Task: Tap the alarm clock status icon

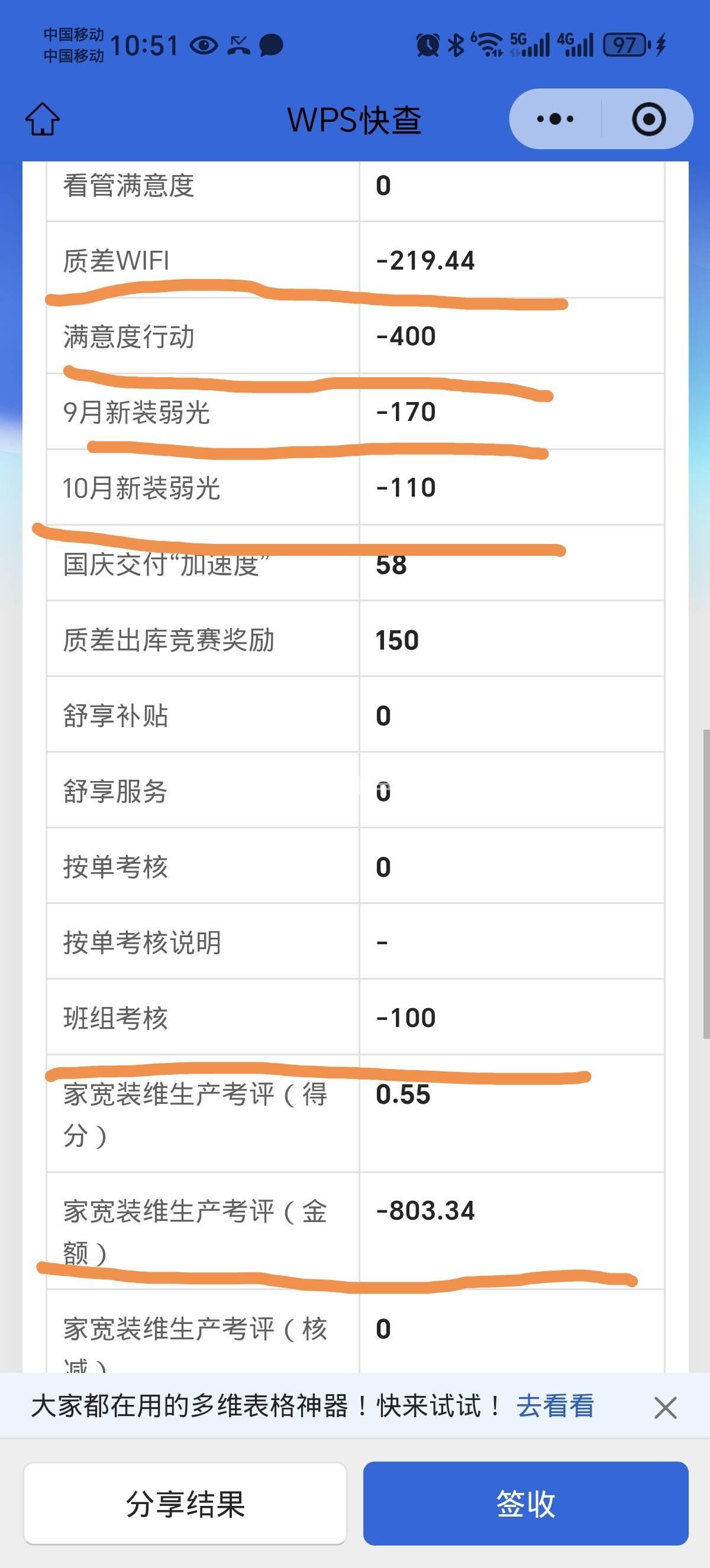Action: (x=427, y=45)
